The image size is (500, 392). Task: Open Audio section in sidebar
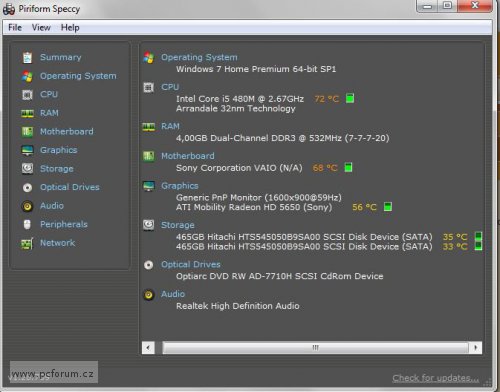click(52, 206)
